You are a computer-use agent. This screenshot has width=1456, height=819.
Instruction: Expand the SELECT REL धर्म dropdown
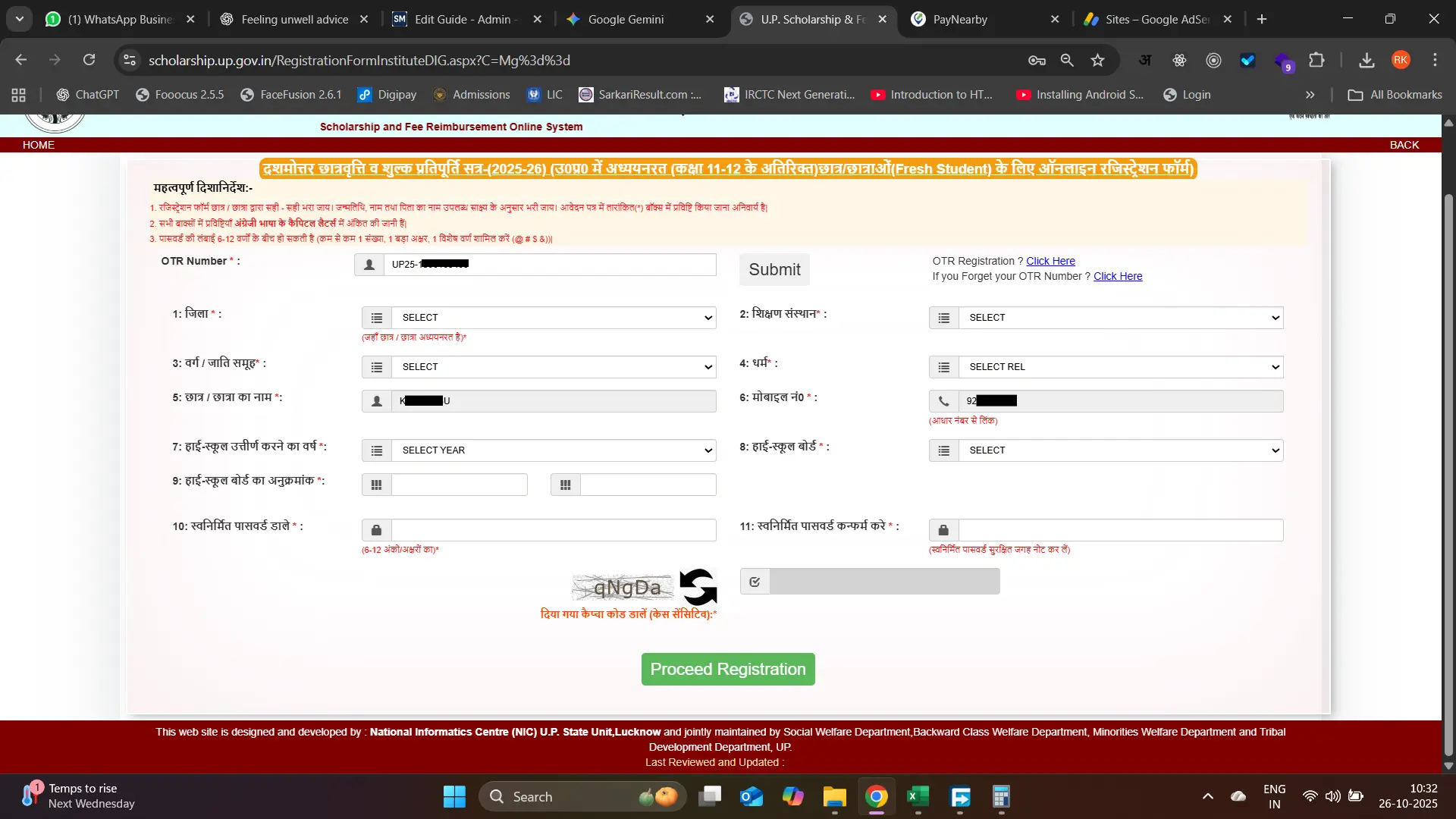[1120, 367]
